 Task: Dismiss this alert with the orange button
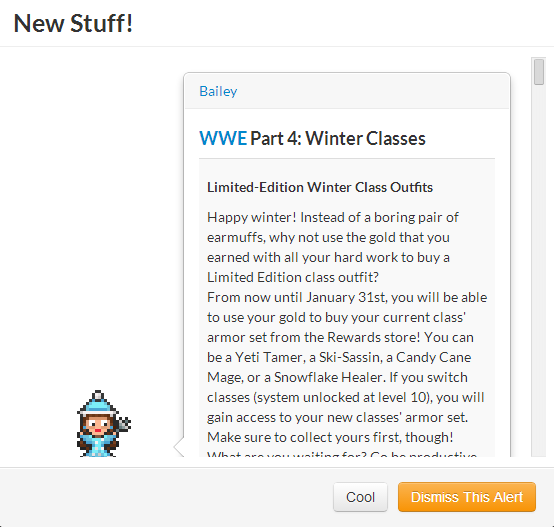[467, 497]
